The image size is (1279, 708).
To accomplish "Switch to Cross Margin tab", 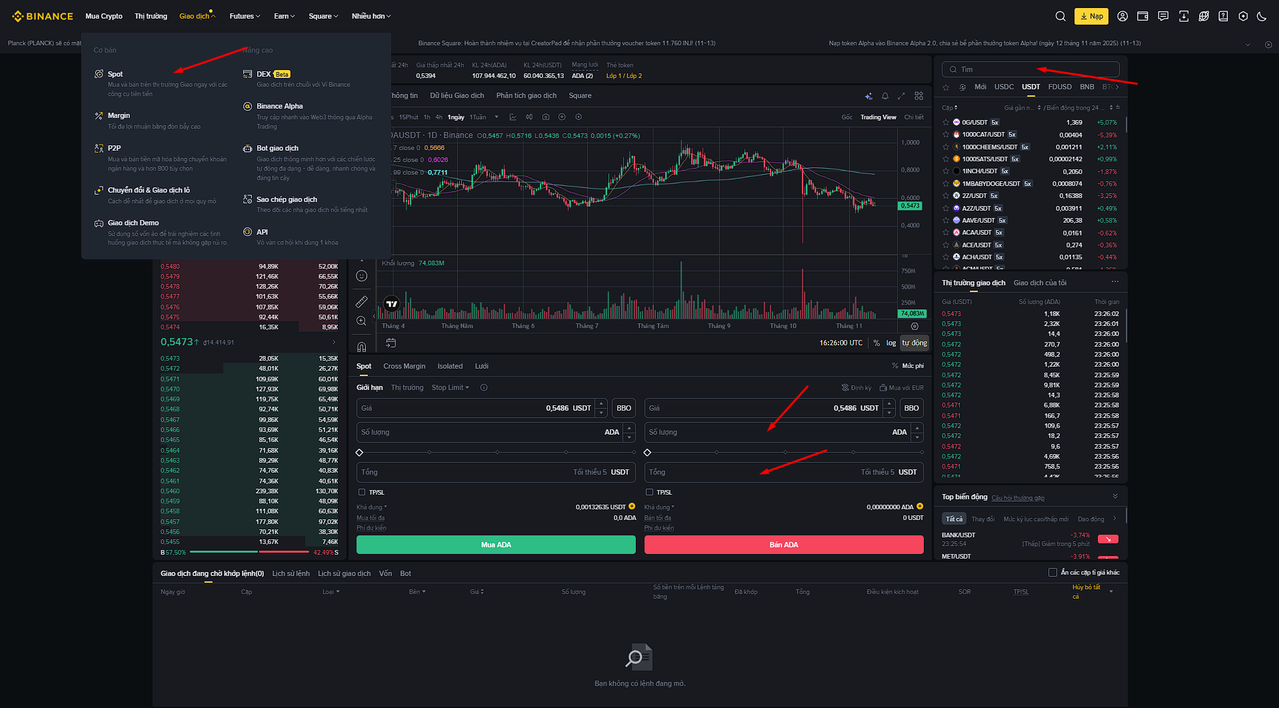I will click(404, 366).
